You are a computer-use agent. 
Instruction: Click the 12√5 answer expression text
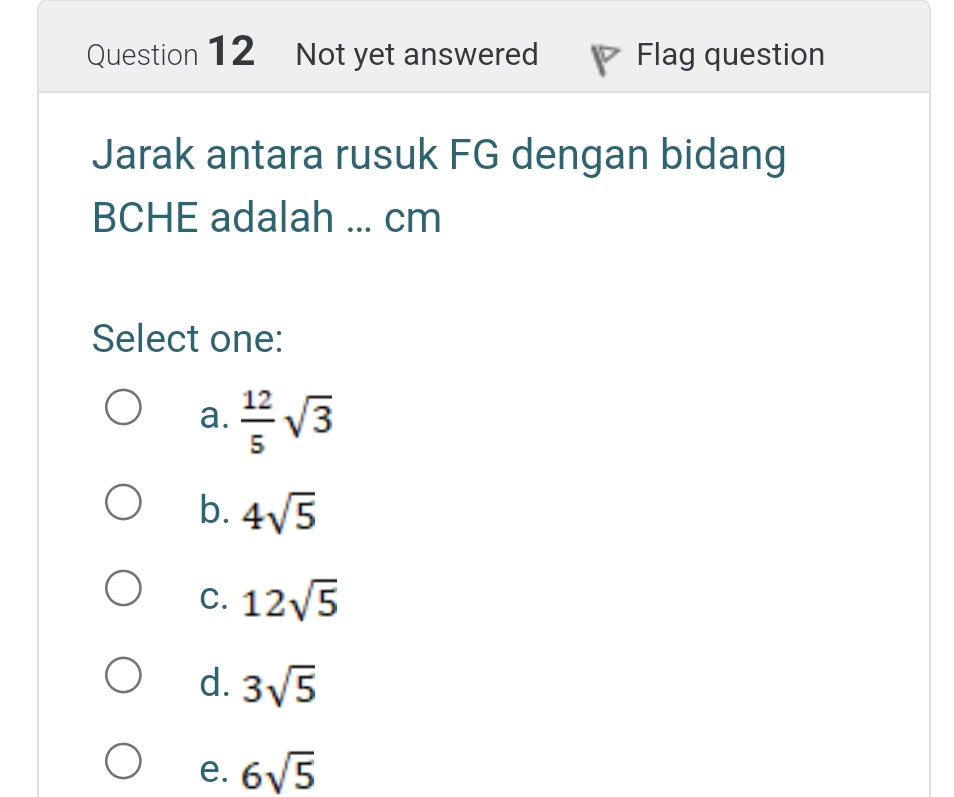(294, 599)
